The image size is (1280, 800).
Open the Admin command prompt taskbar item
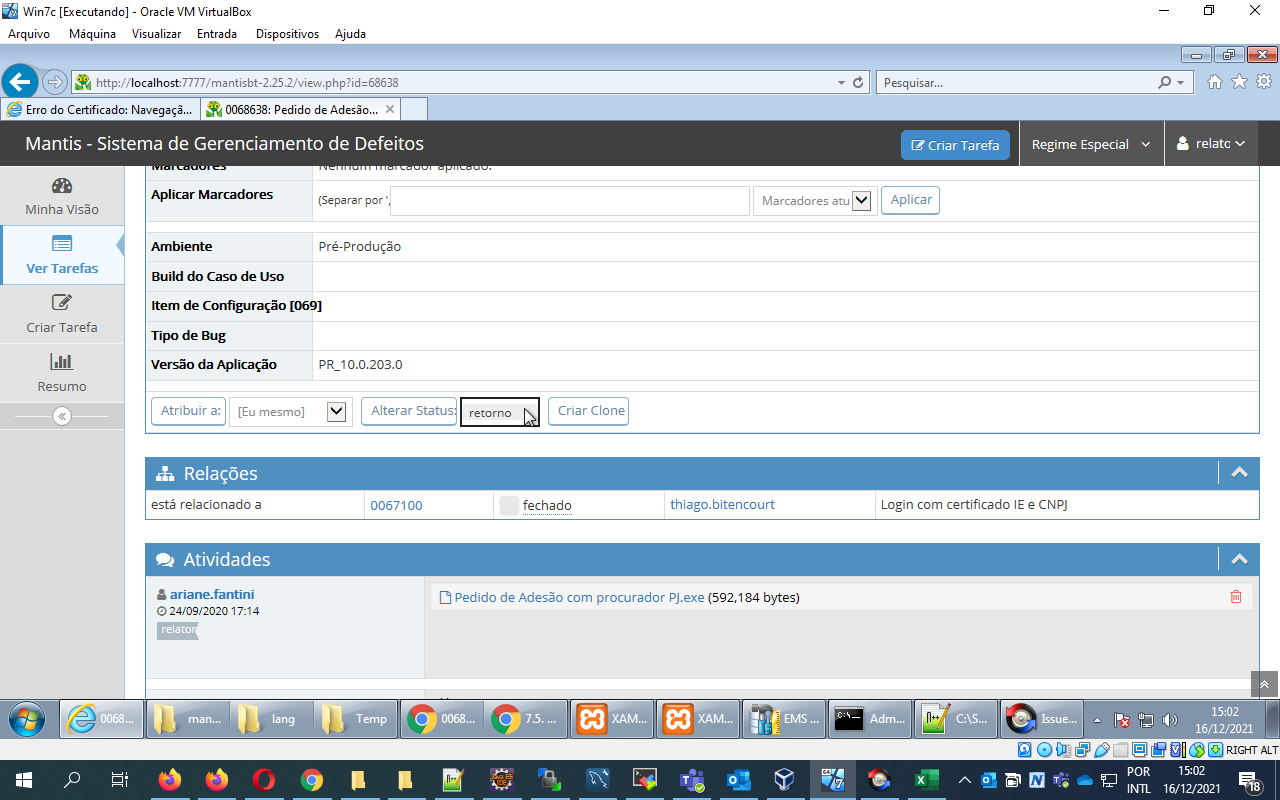click(869, 718)
